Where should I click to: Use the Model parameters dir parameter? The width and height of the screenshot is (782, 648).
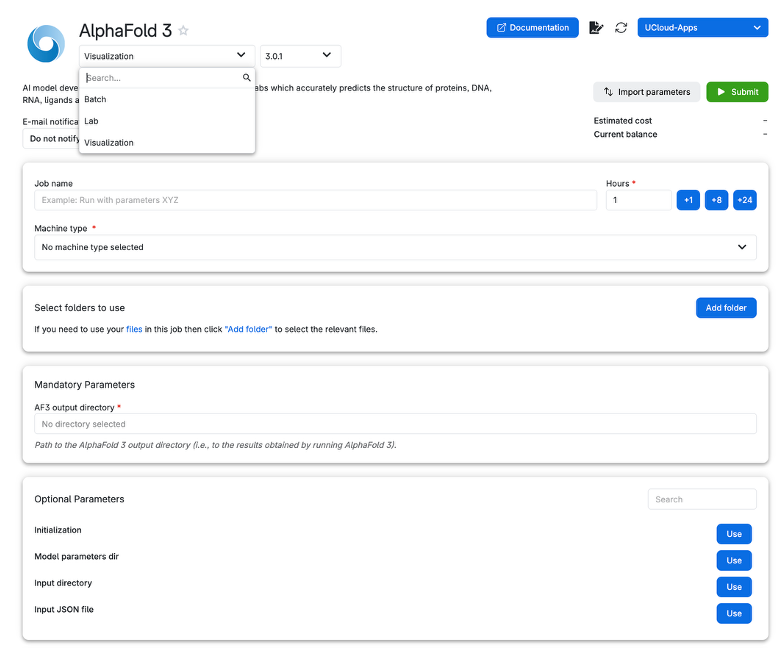734,560
